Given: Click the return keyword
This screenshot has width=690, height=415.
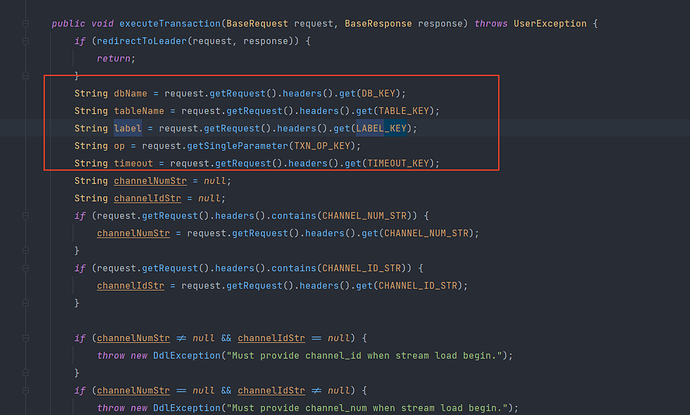Looking at the screenshot, I should 115,59.
